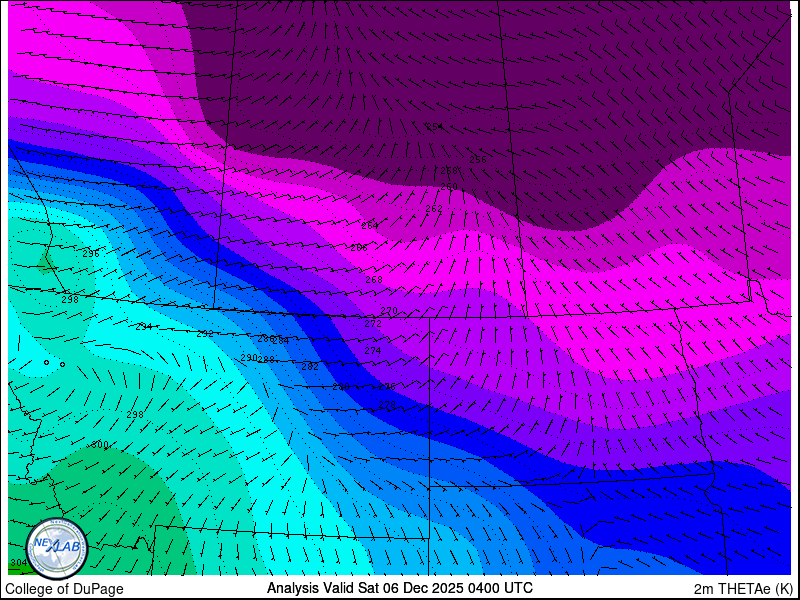
Task: Click the 272 contour label
Action: click(373, 323)
